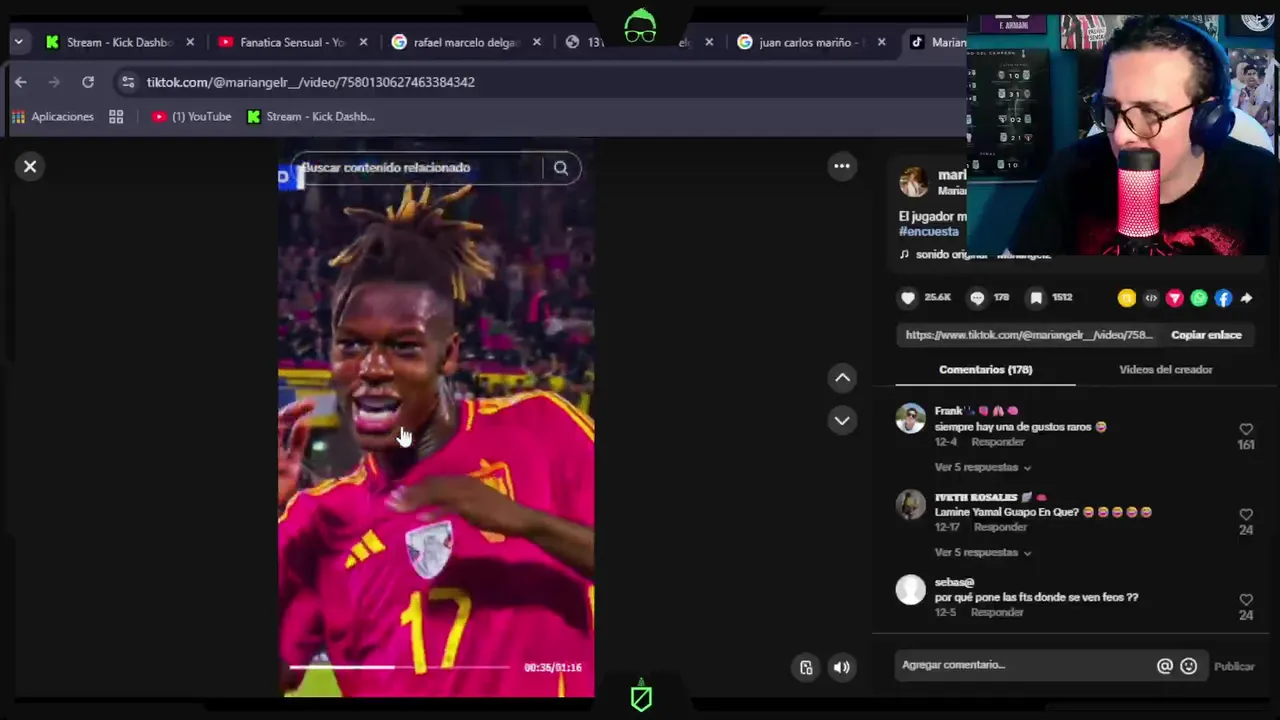Image resolution: width=1280 pixels, height=720 pixels.
Task: Click the username sebas@
Action: pos(954,582)
